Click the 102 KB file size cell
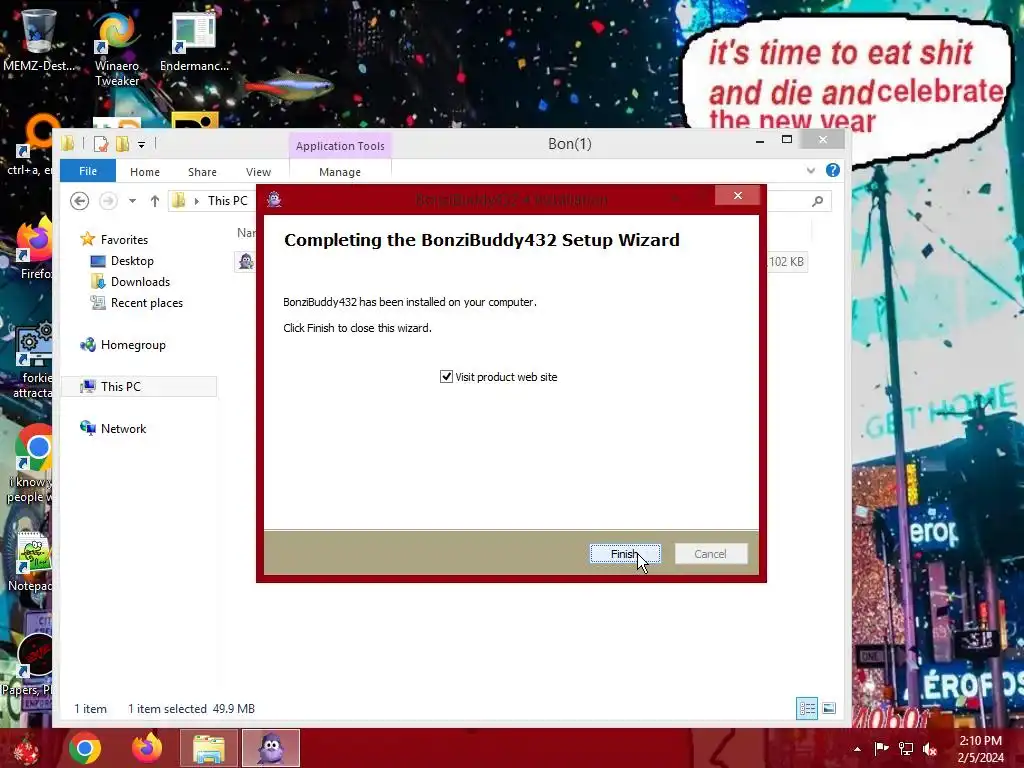 click(x=786, y=261)
